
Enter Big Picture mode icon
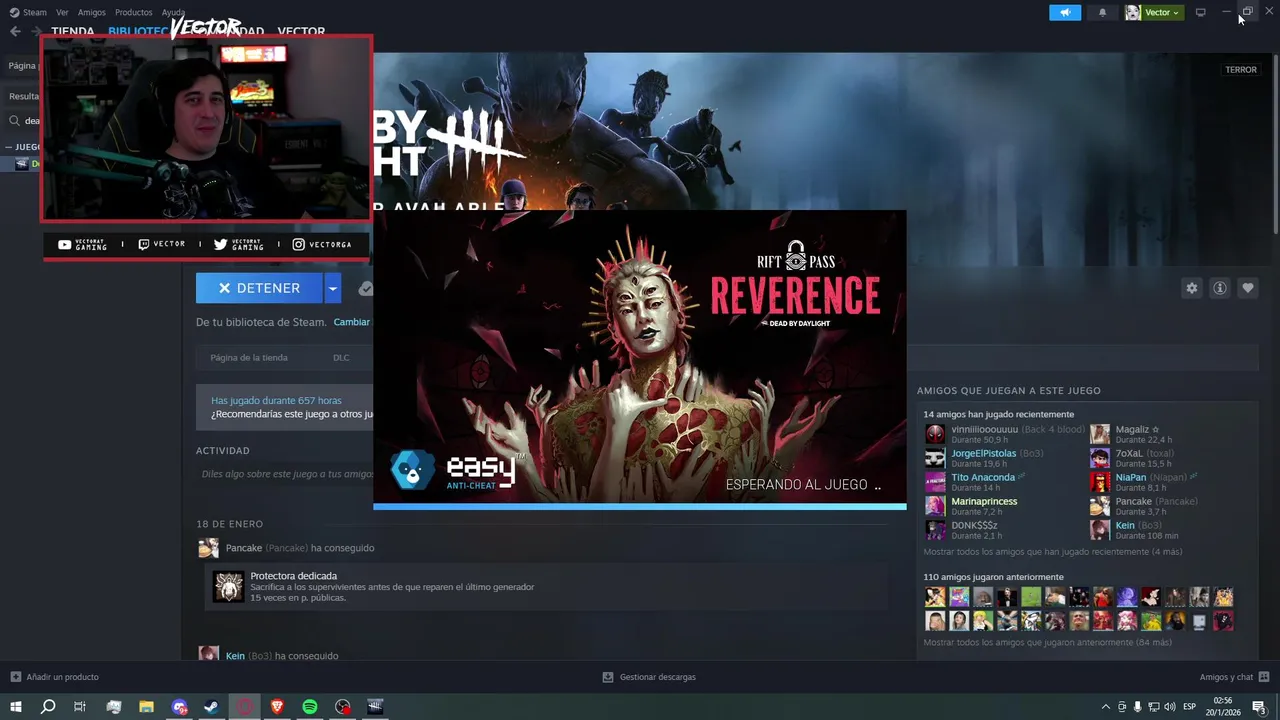pos(1200,12)
